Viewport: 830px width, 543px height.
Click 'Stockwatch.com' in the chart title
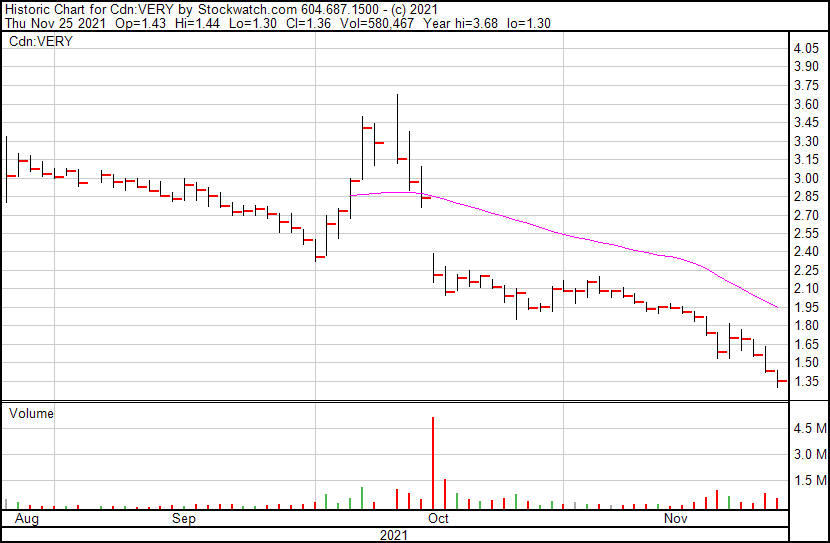point(247,10)
